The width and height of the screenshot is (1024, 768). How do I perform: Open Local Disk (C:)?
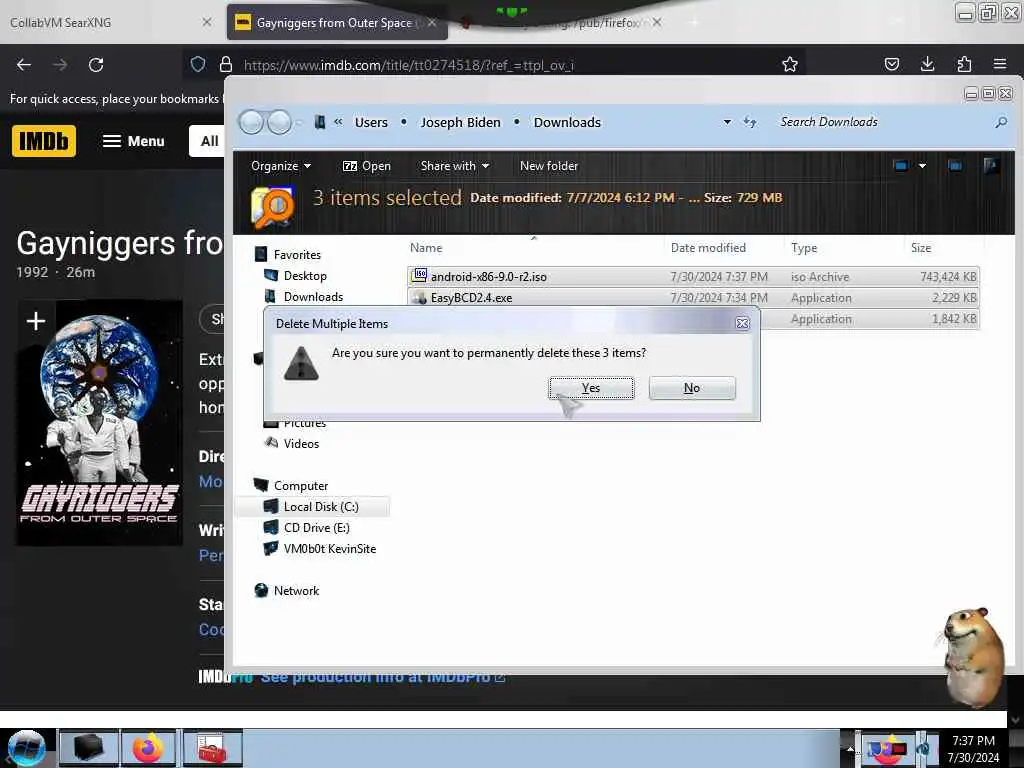click(321, 507)
